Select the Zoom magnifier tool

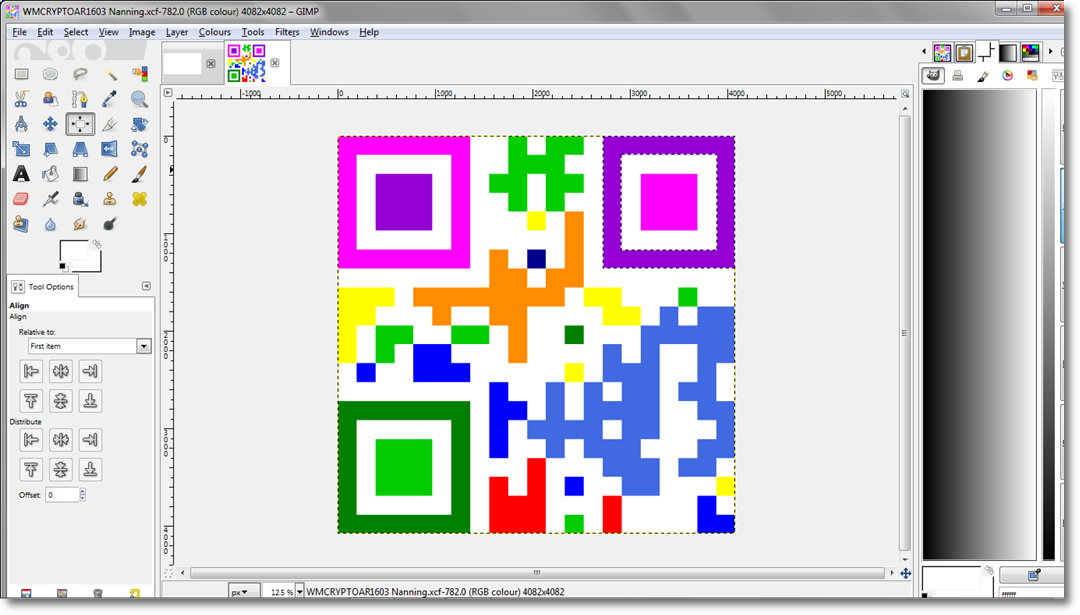(139, 99)
